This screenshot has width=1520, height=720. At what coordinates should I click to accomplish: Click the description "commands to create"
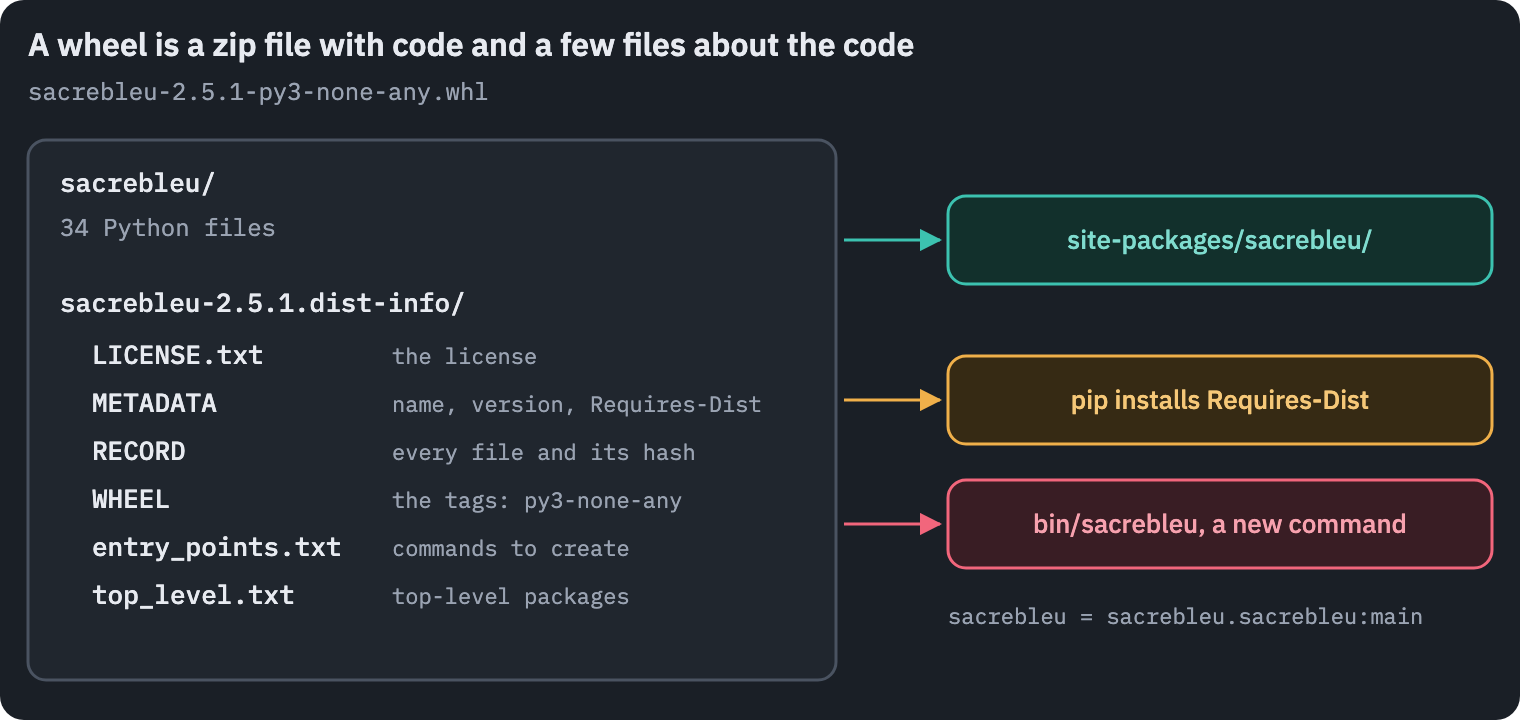511,549
